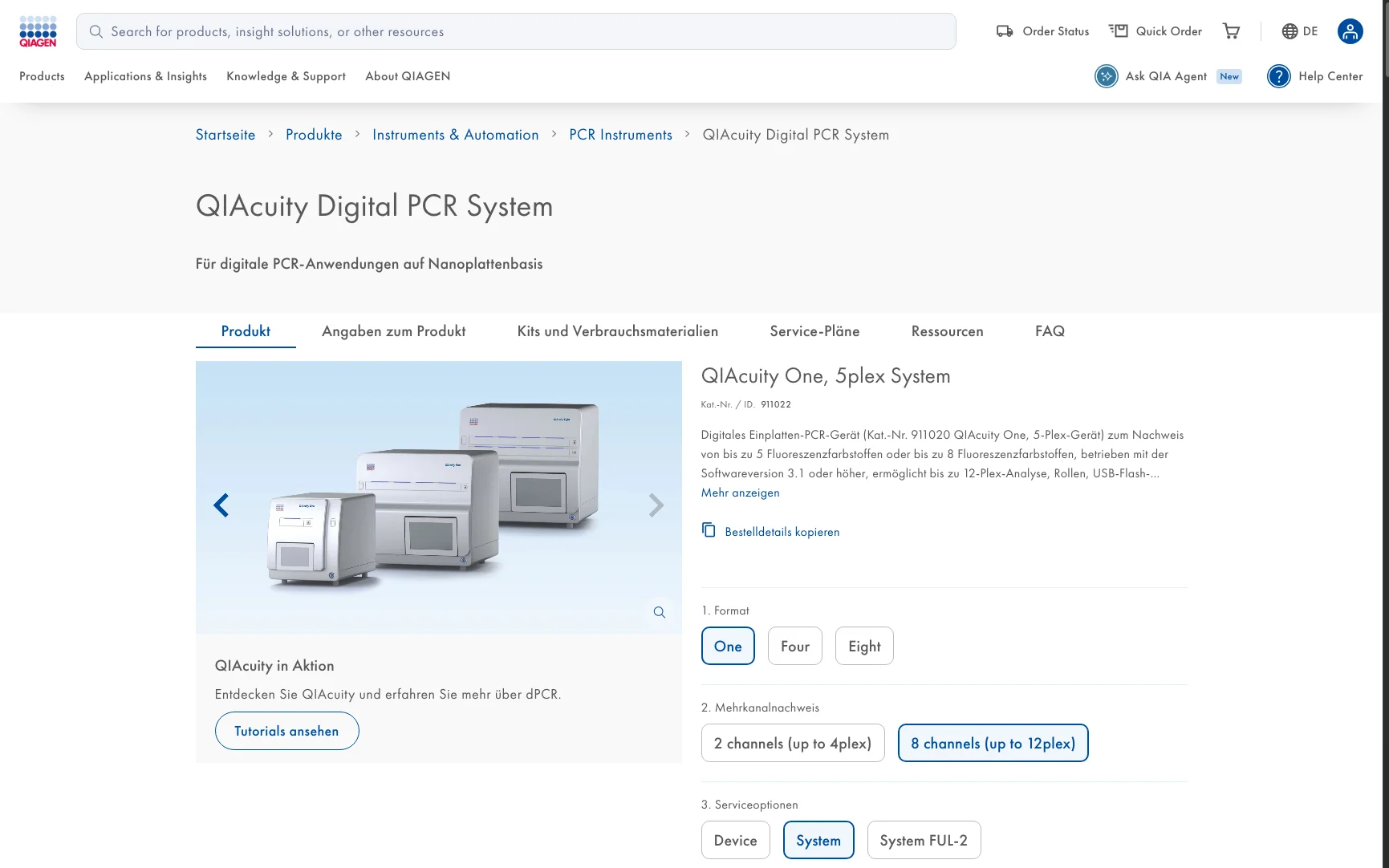The image size is (1389, 868).
Task: Switch to FAQ tab
Action: point(1050,331)
